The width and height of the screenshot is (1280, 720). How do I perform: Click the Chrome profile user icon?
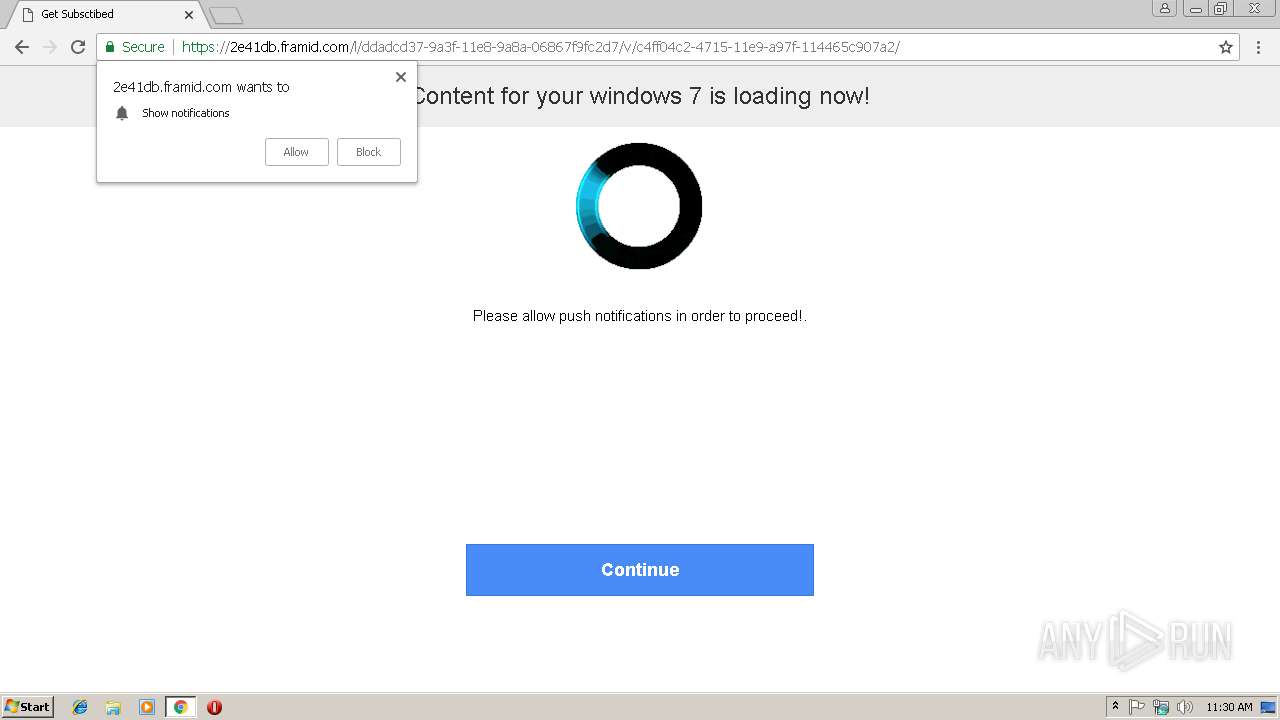tap(1164, 8)
